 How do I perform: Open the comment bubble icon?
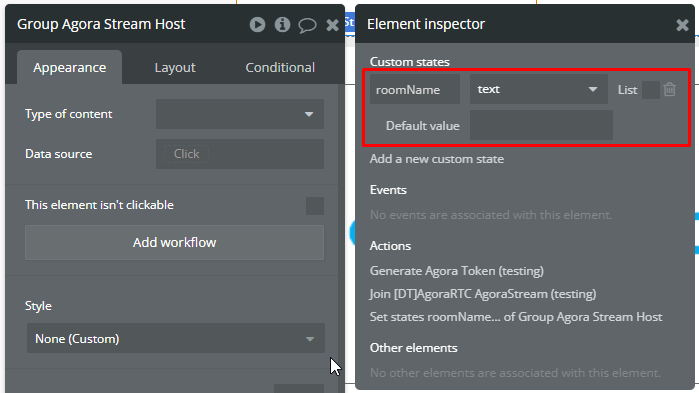point(307,25)
